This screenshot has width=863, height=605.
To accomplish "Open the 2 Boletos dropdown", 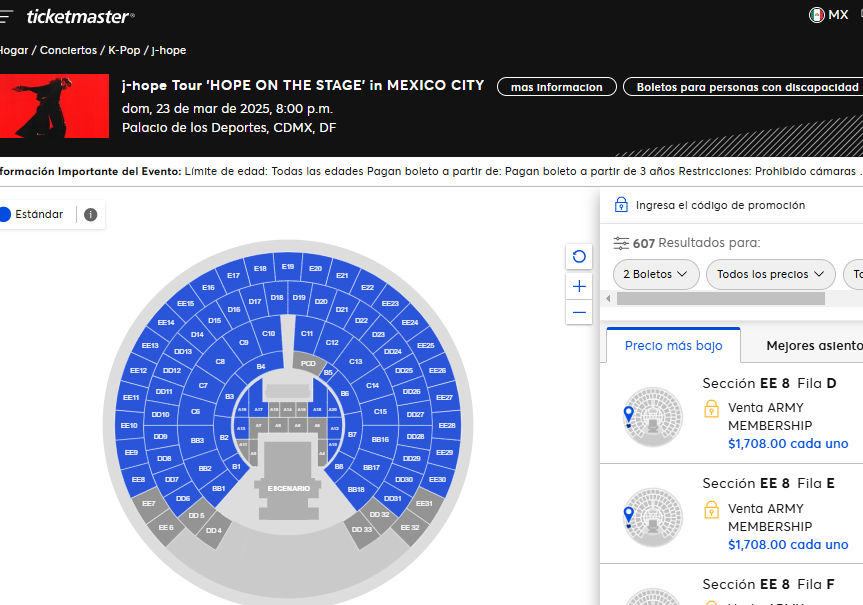I will 656,274.
